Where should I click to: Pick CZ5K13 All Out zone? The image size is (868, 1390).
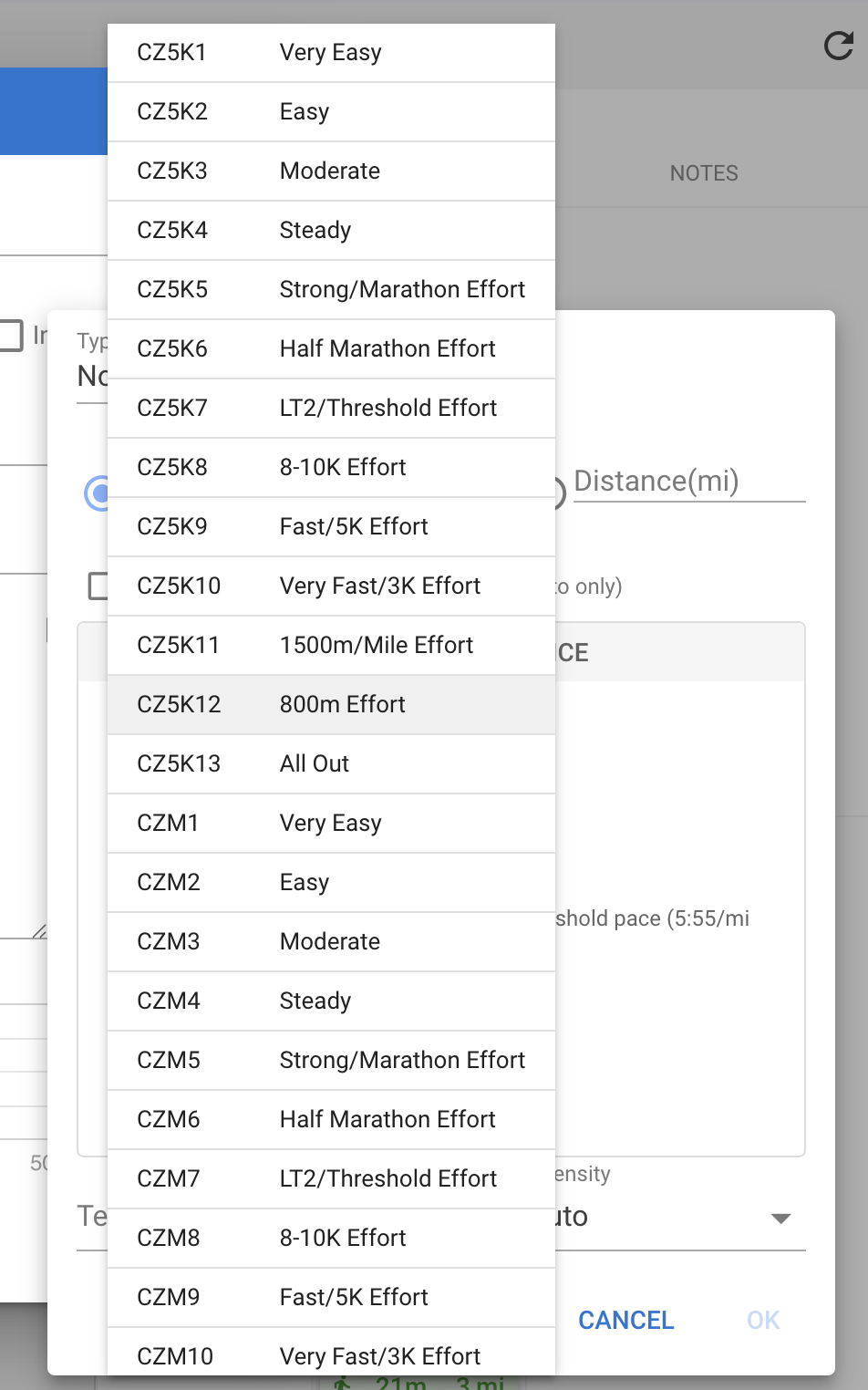pos(331,764)
